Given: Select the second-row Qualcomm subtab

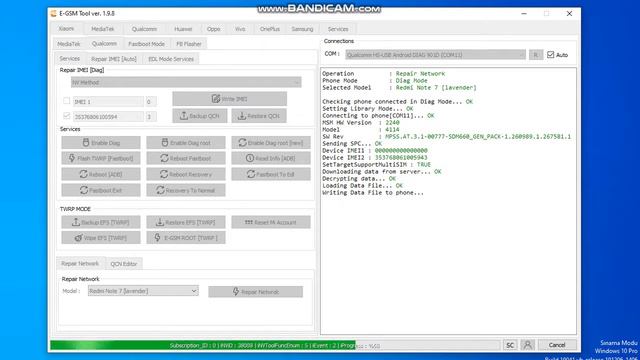Looking at the screenshot, I should 104,43.
